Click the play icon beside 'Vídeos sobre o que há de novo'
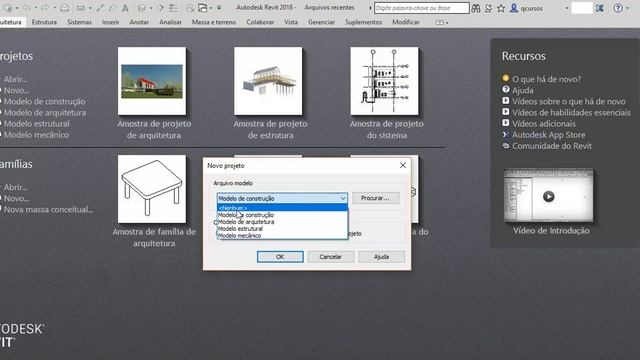This screenshot has width=640, height=360. (506, 100)
